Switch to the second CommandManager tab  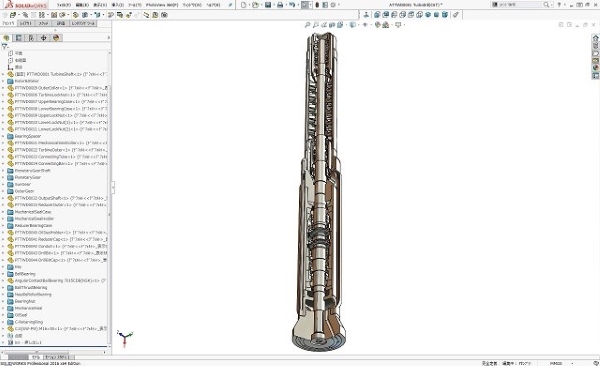[26, 23]
